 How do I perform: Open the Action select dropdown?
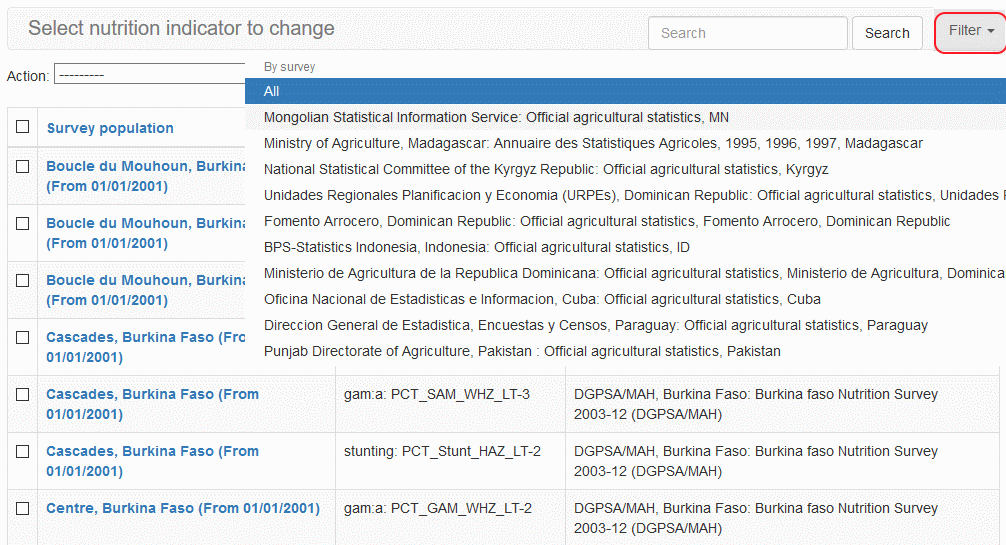(x=150, y=75)
